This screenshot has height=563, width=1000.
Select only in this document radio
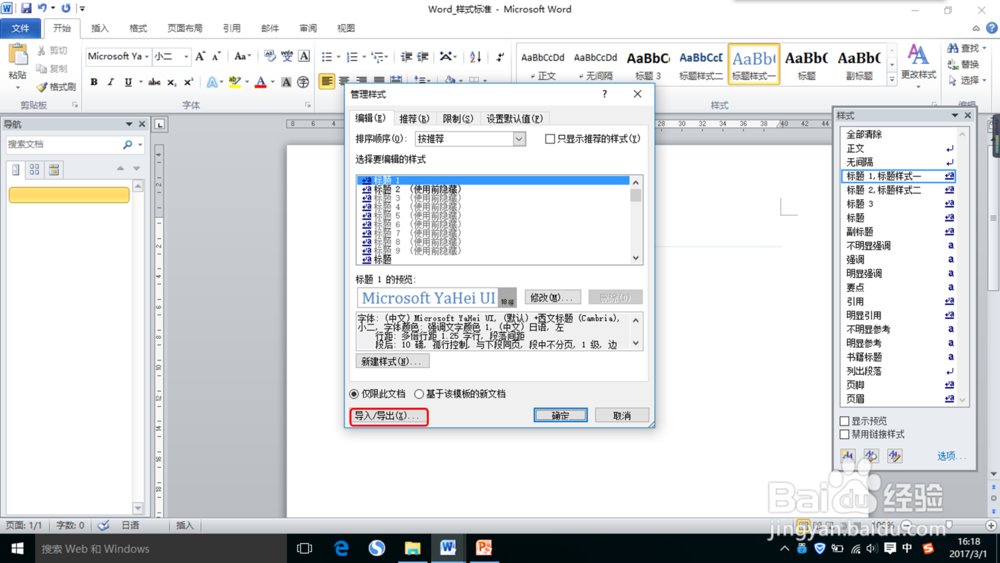tap(354, 394)
